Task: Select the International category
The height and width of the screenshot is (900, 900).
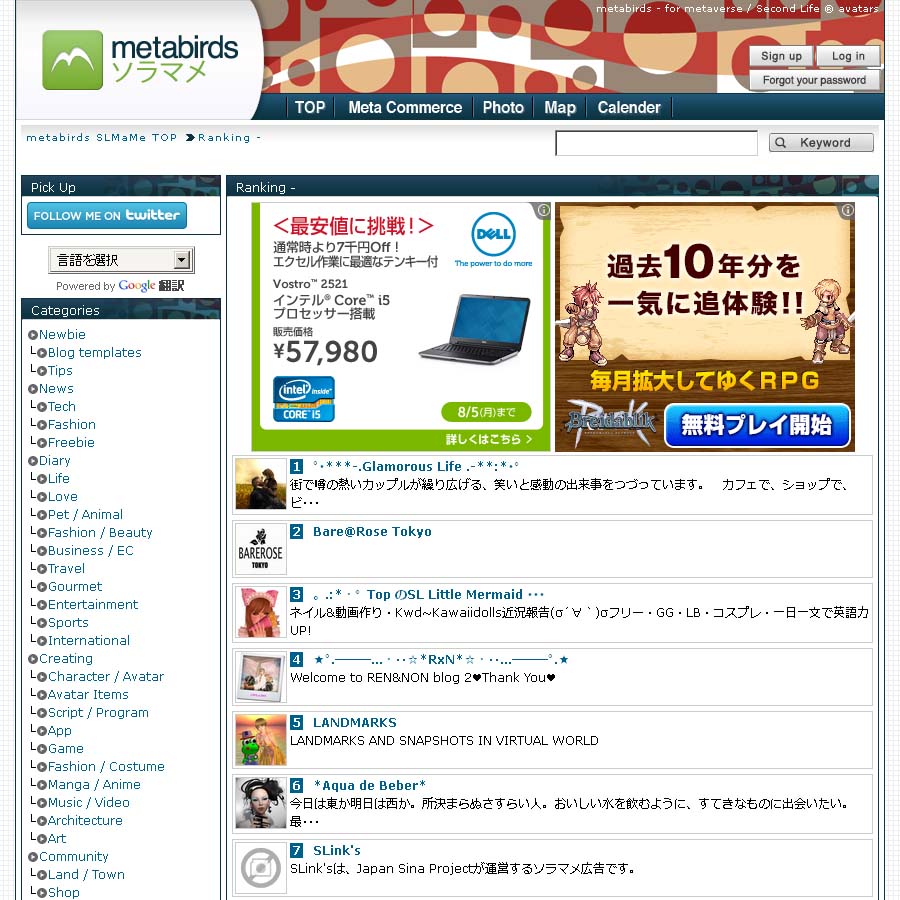Action: click(x=88, y=641)
